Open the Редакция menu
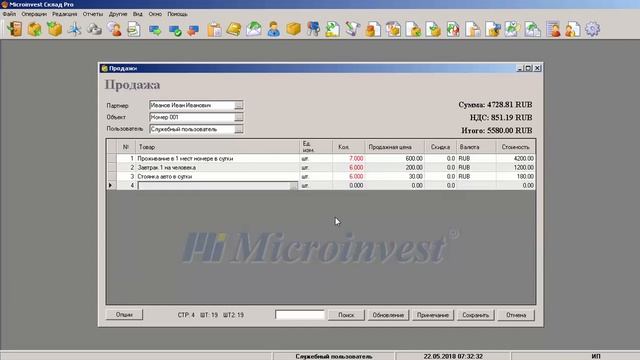640x360 pixels. click(x=64, y=14)
